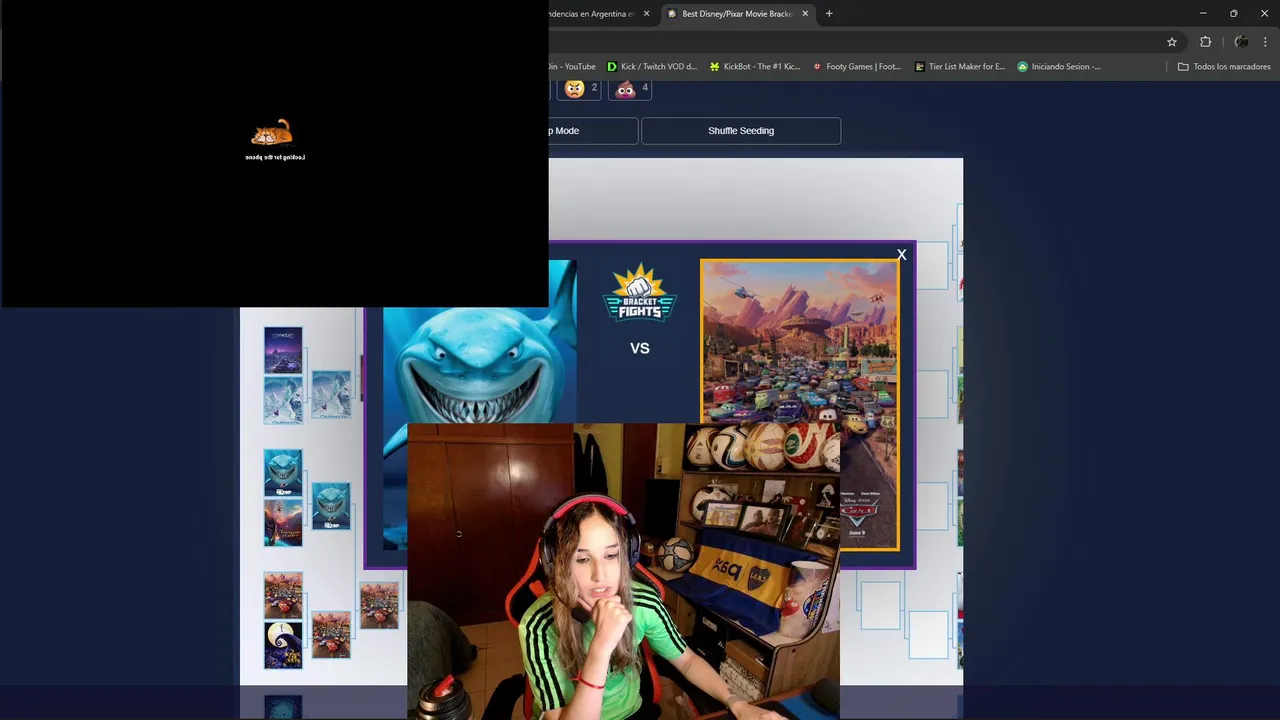Open the Chrome three-dot menu
The height and width of the screenshot is (720, 1280).
coord(1265,42)
